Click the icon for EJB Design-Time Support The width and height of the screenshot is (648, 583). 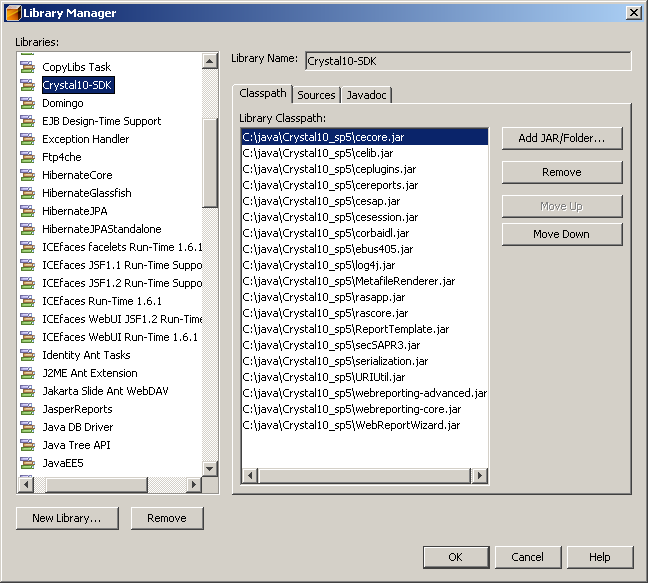click(x=28, y=121)
